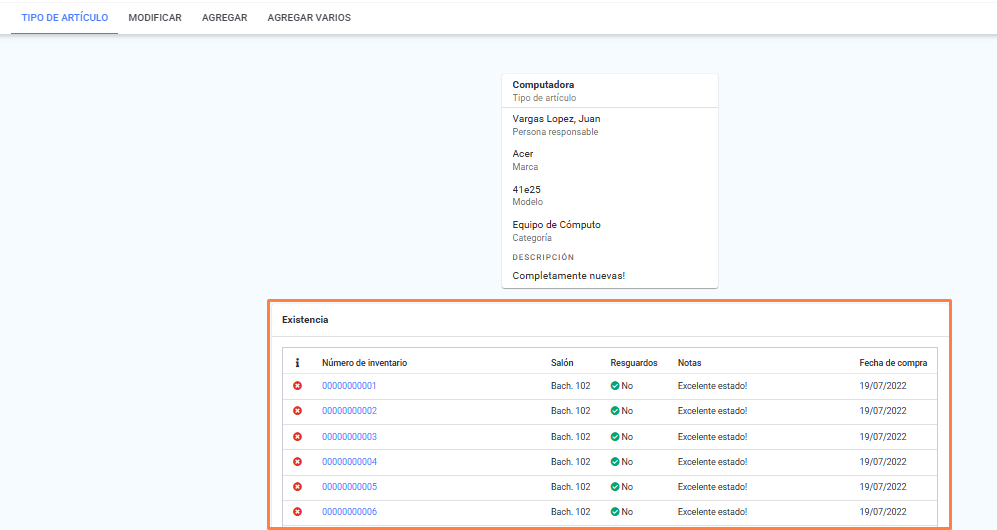
Task: Click the Número de inventario column header
Action: coord(364,363)
